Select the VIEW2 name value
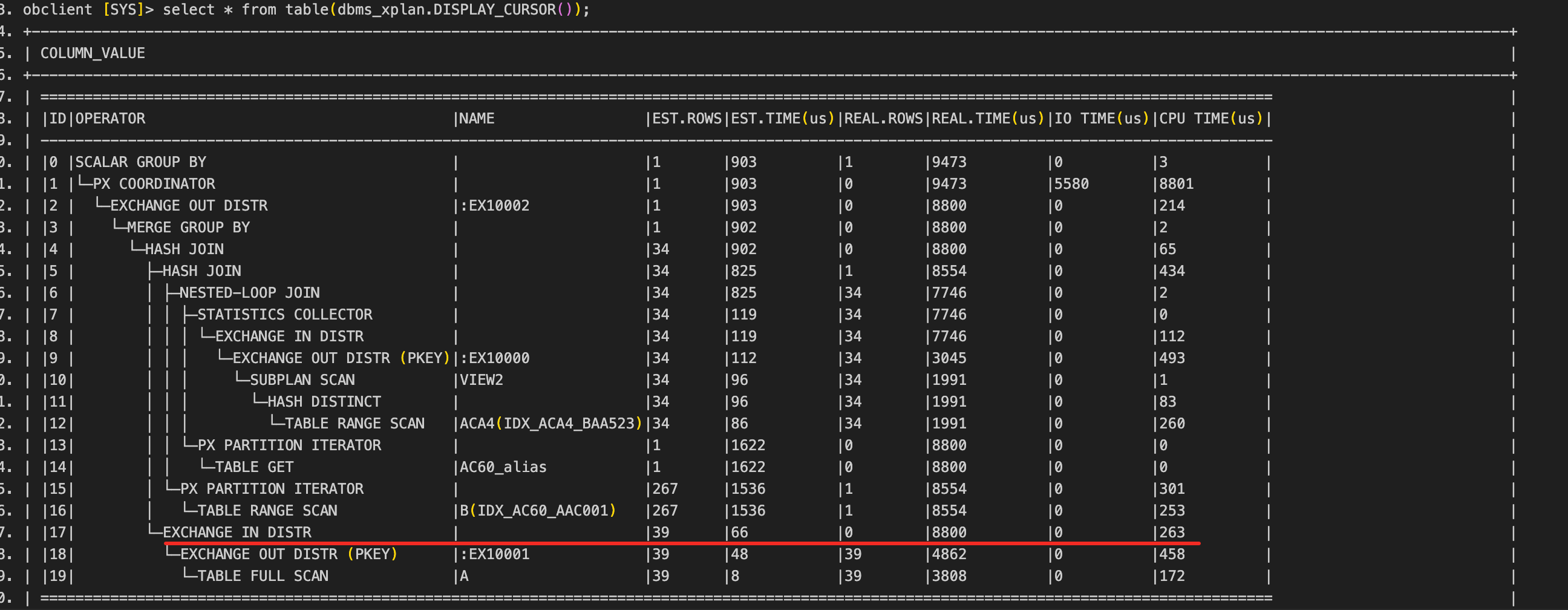This screenshot has width=1568, height=610. click(x=482, y=380)
